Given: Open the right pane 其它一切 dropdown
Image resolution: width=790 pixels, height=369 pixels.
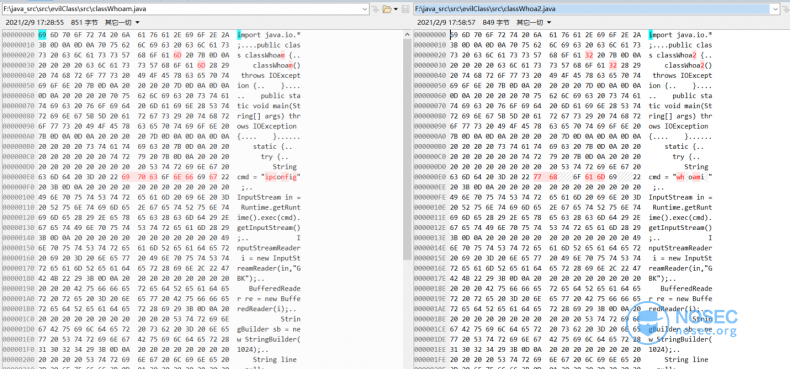Looking at the screenshot, I should click(534, 23).
